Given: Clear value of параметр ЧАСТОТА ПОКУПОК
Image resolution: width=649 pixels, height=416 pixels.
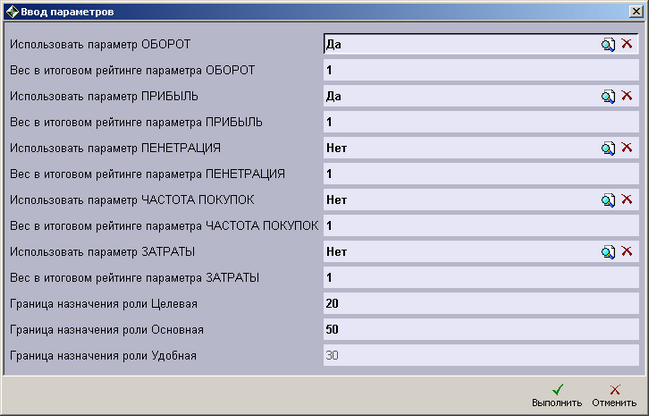Looking at the screenshot, I should [627, 200].
